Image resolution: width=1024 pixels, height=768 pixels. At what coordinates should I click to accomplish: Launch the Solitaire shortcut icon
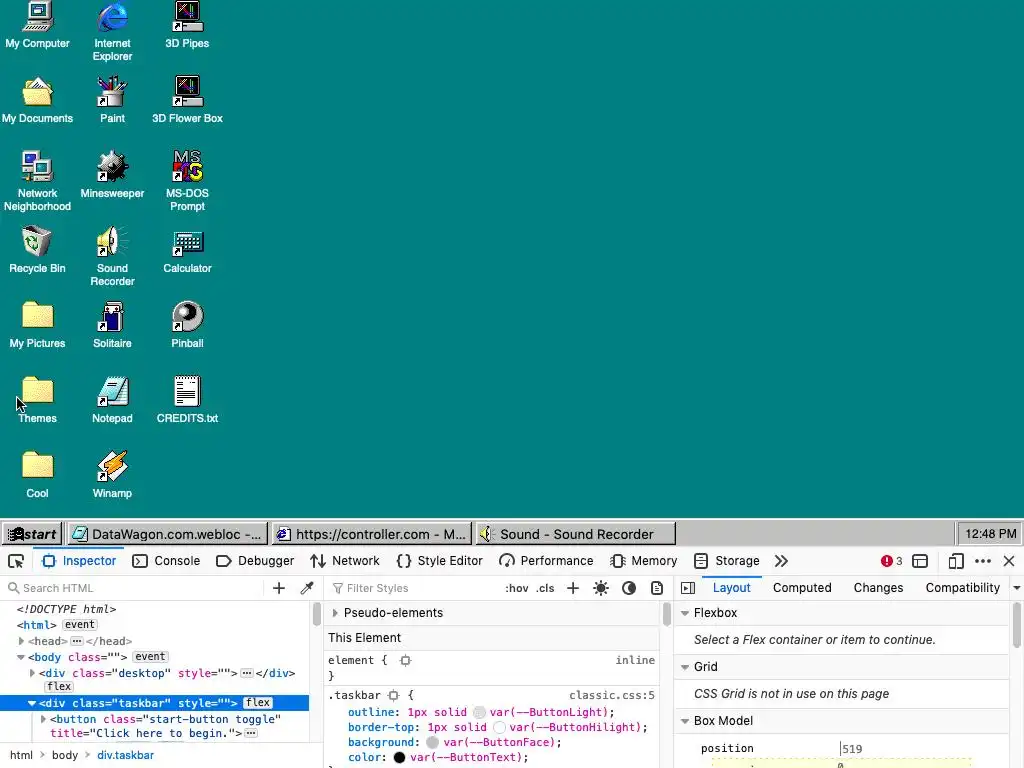112,325
